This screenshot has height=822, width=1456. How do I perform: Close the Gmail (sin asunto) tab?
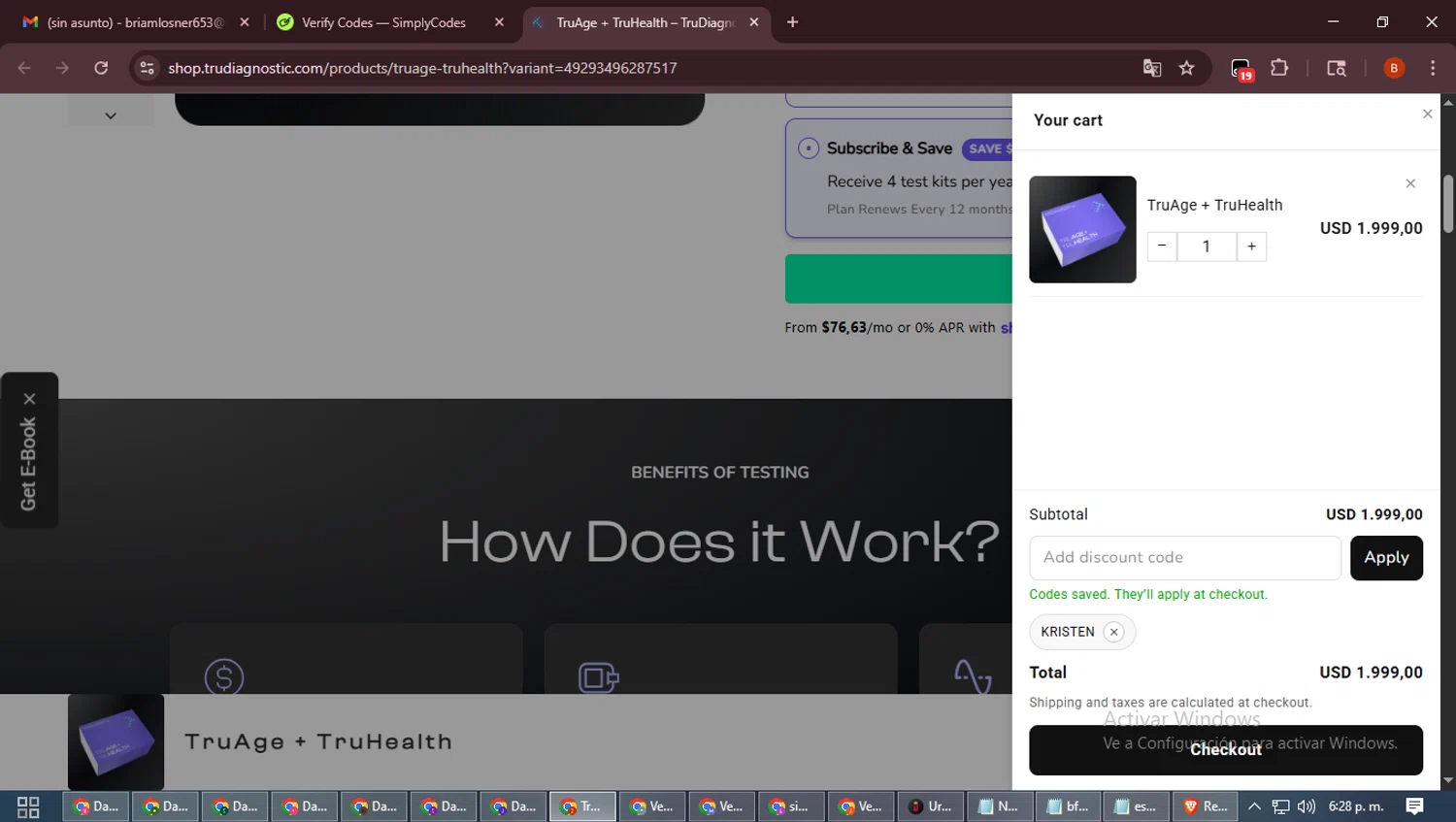tap(245, 22)
